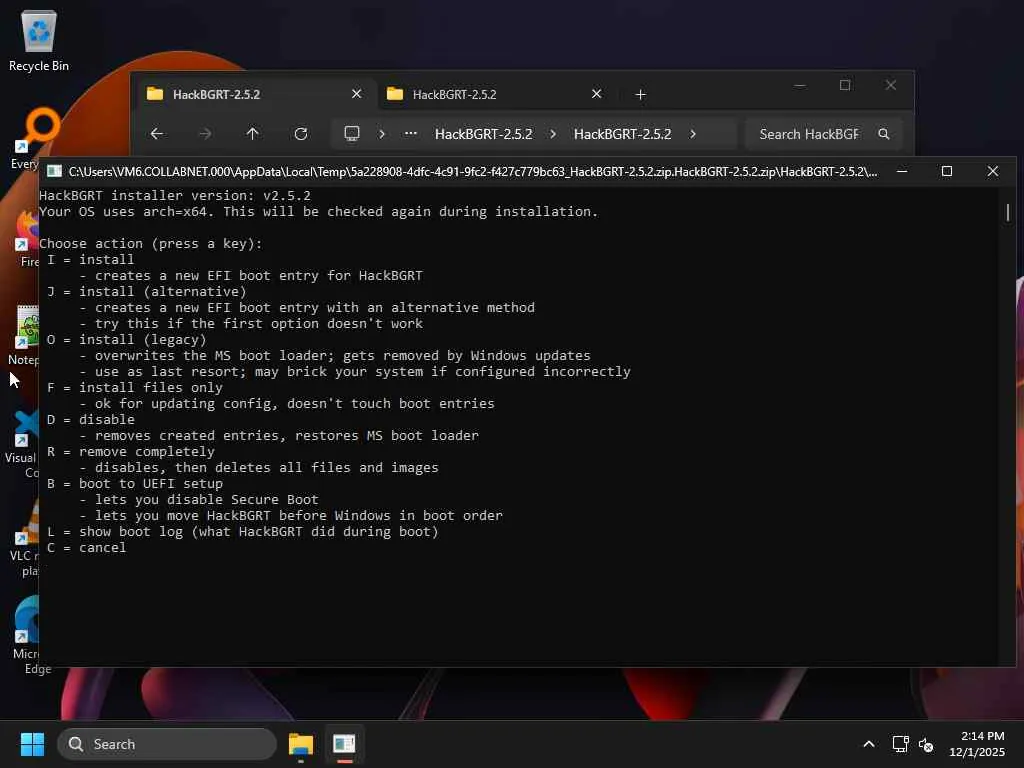Close the console window
1024x768 pixels.
[x=993, y=171]
